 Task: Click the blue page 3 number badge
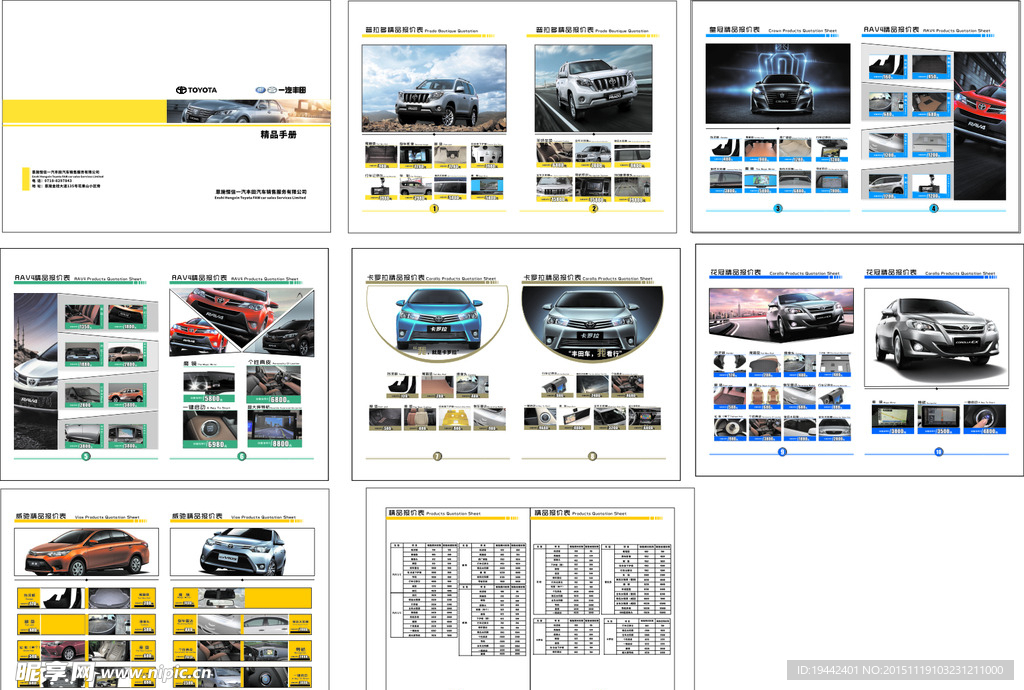778,208
